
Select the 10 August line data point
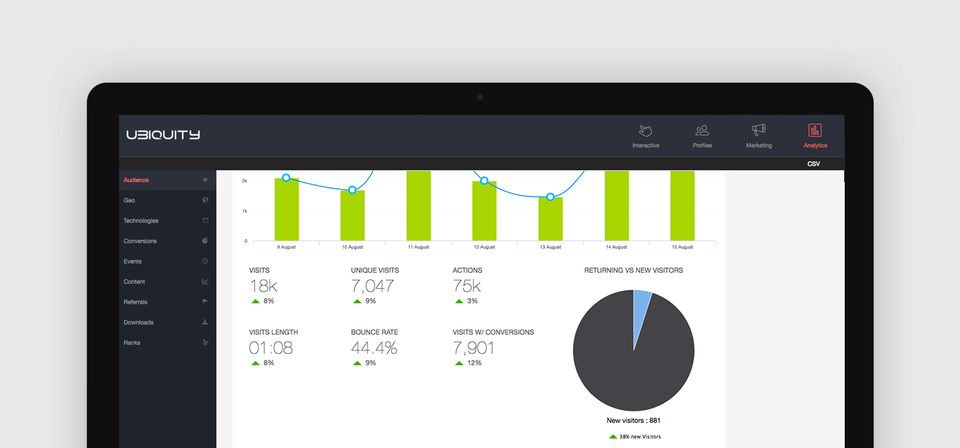[352, 190]
